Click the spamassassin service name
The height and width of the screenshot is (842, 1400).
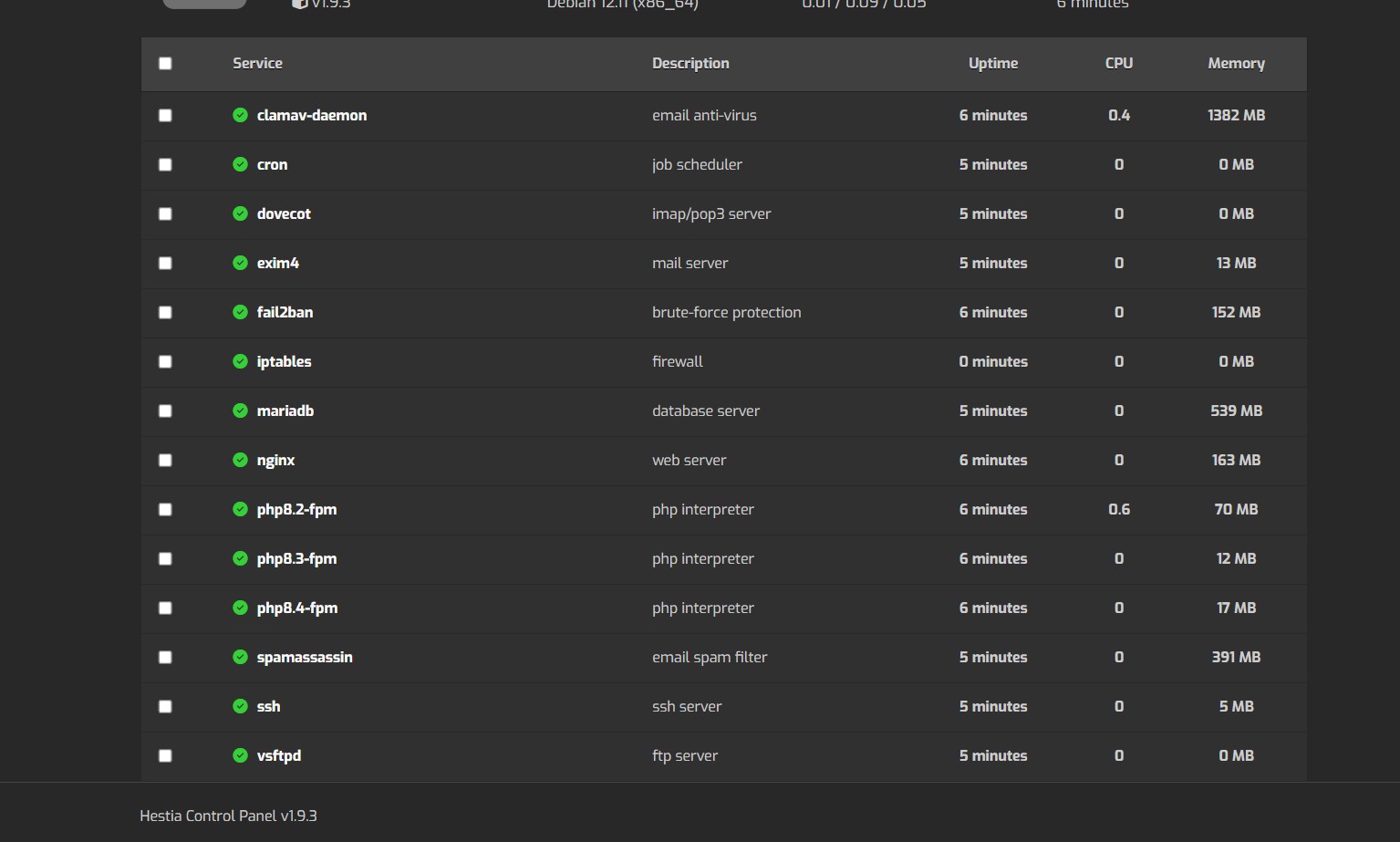click(305, 657)
